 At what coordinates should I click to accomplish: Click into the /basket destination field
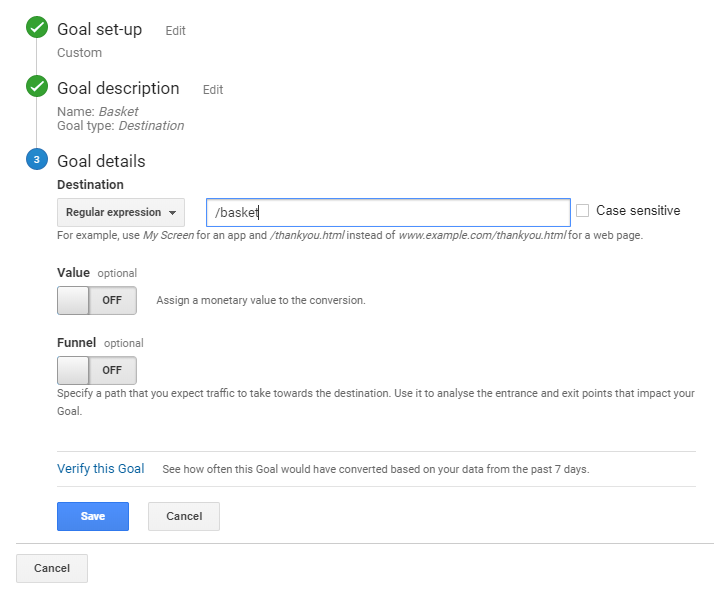point(388,212)
